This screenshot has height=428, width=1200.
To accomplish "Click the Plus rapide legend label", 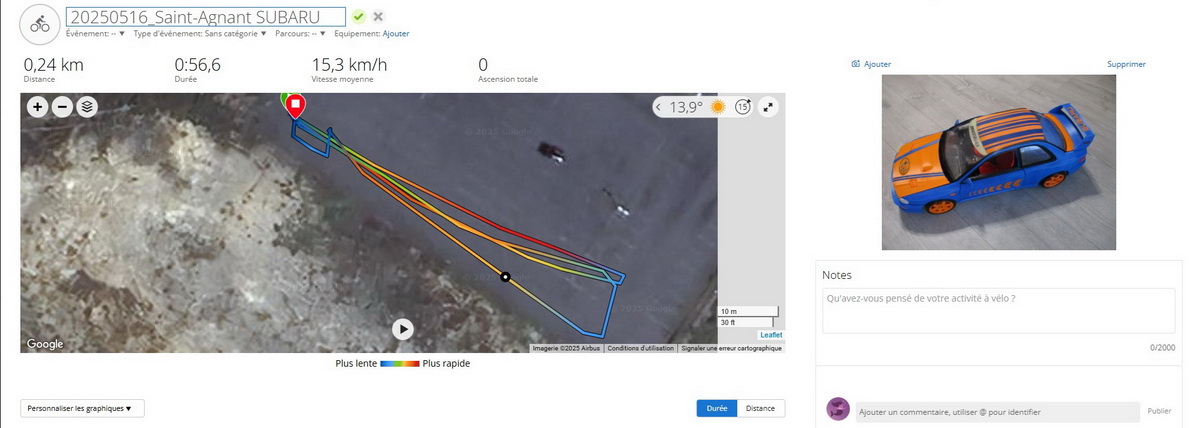I will tap(446, 364).
